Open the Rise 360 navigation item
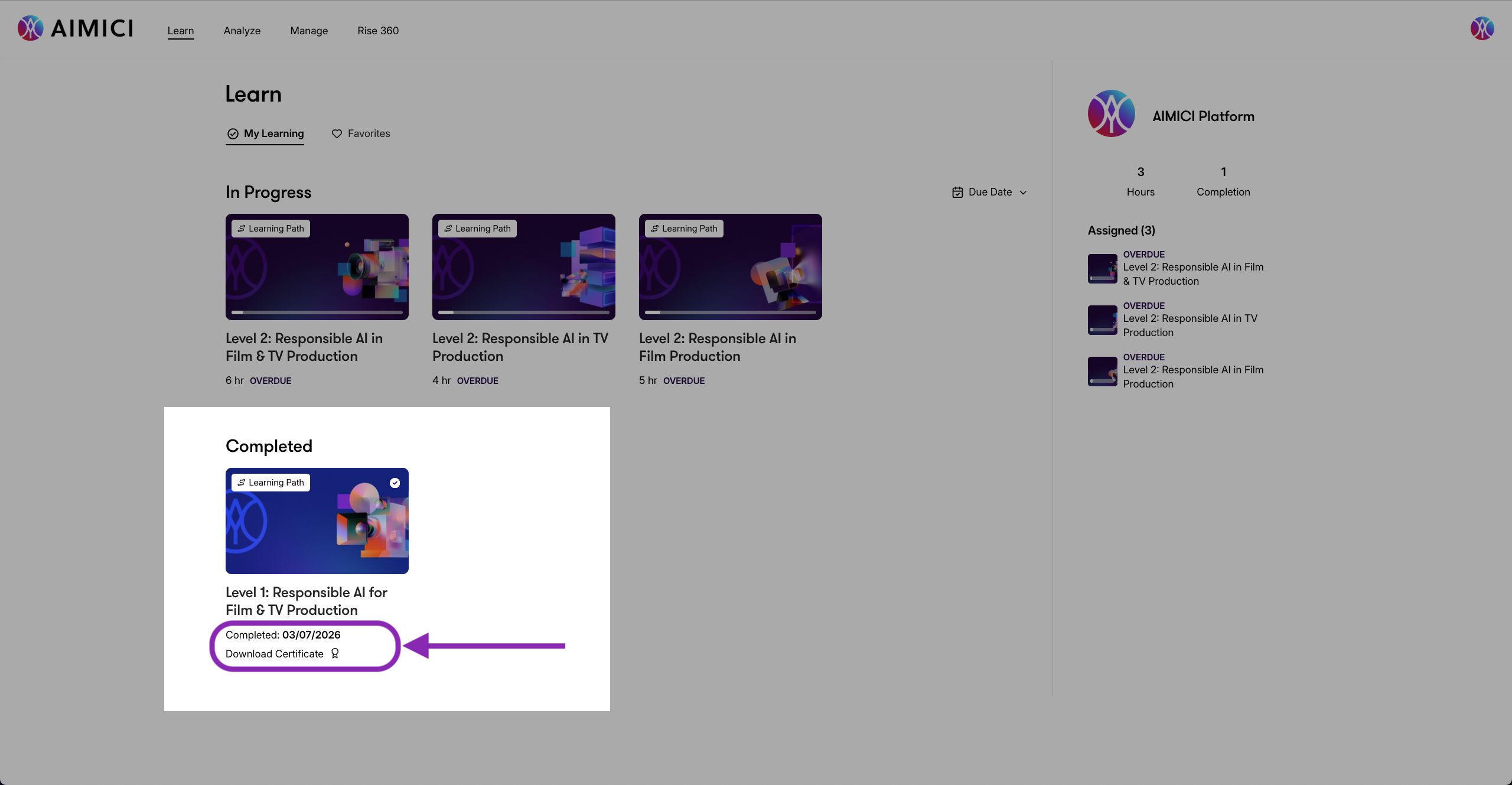 coord(378,31)
